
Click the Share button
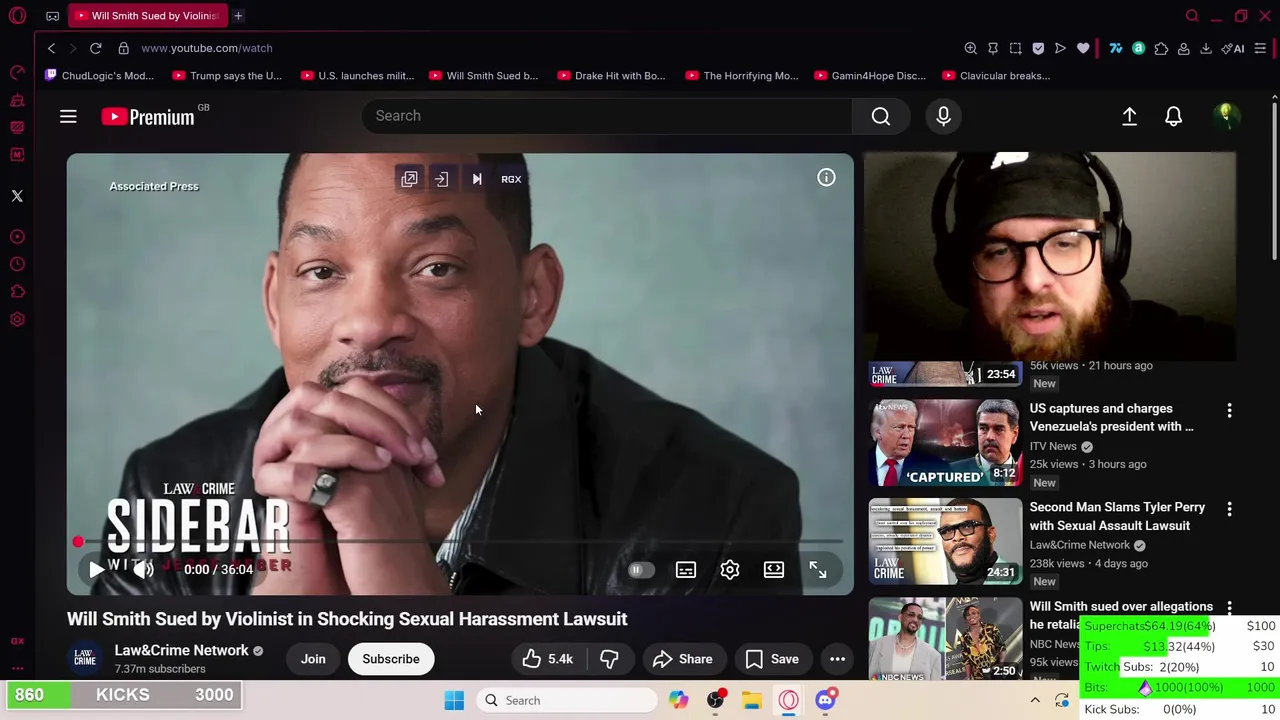[x=683, y=659]
